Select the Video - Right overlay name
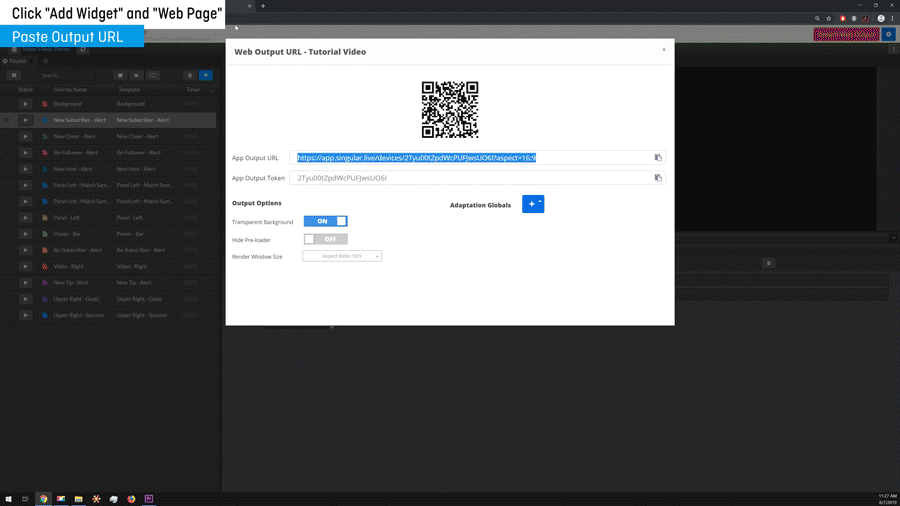This screenshot has height=506, width=900. point(68,266)
